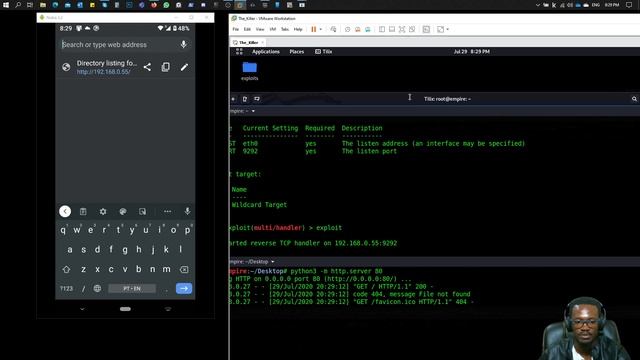Open the Places menu in the VM

[297, 52]
